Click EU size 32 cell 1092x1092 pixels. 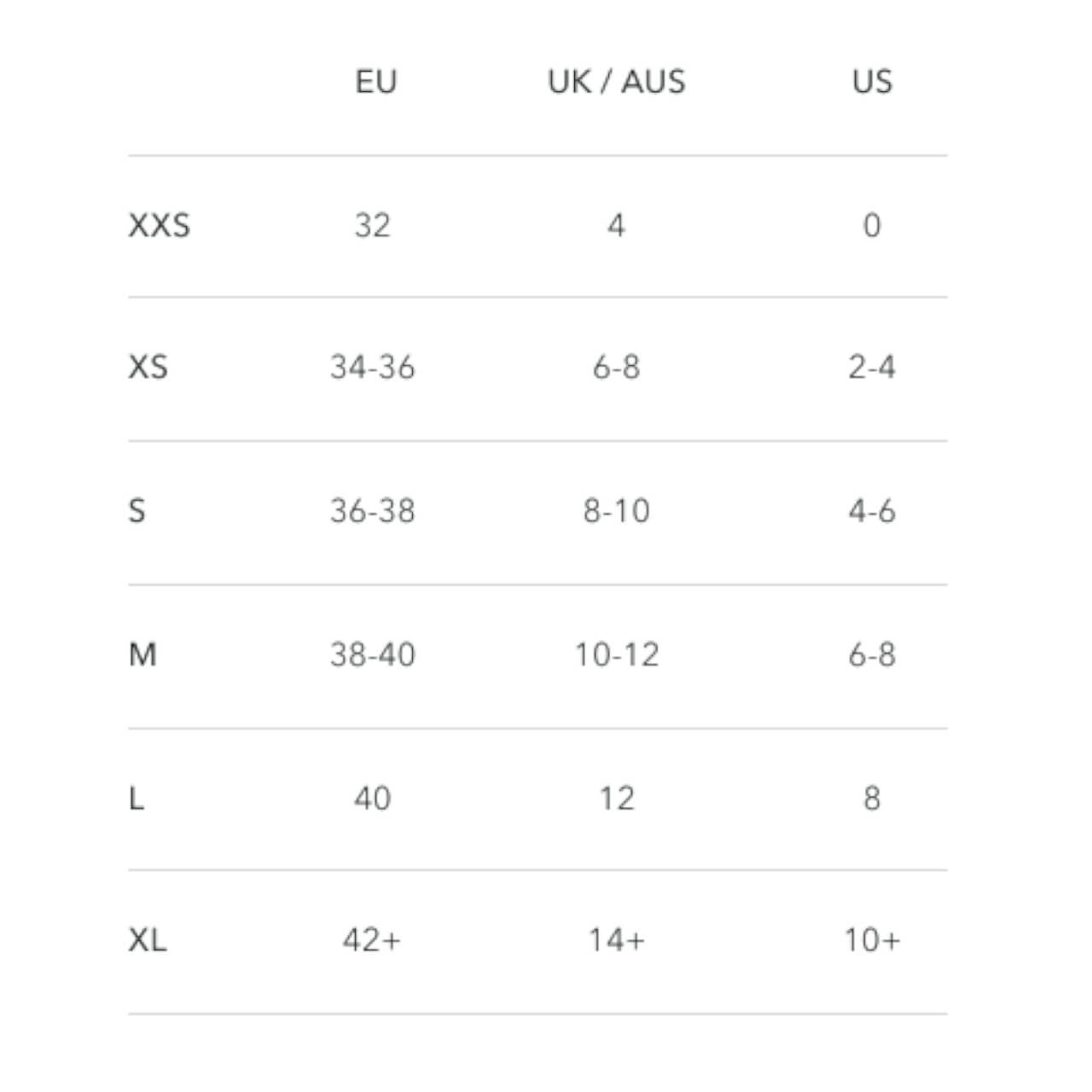pyautogui.click(x=373, y=225)
